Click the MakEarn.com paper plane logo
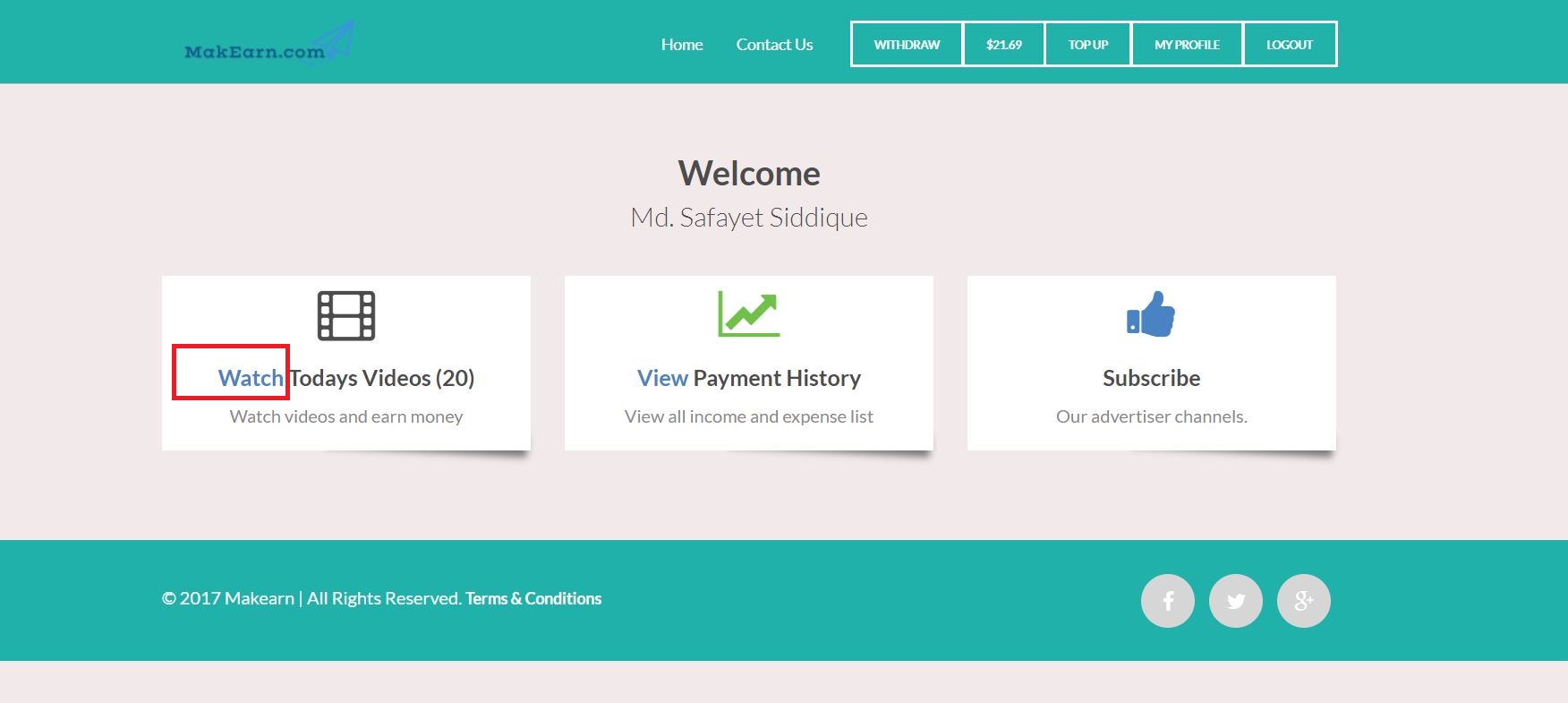The image size is (1568, 703). pyautogui.click(x=268, y=45)
